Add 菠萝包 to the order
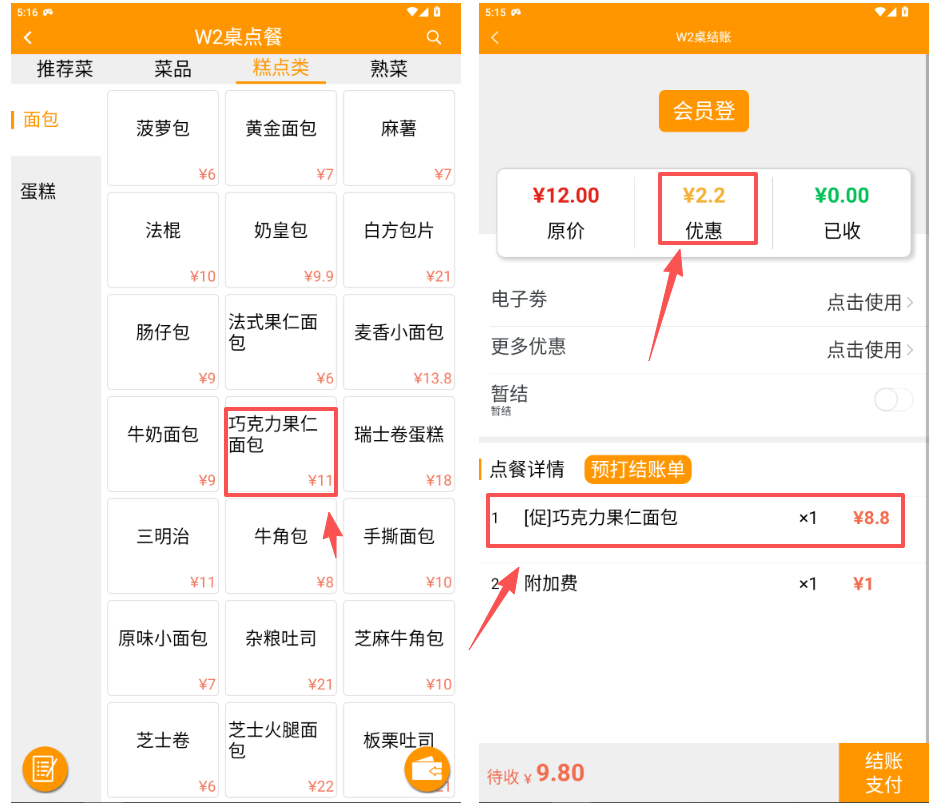Screen dimensions: 942x807 tap(163, 138)
